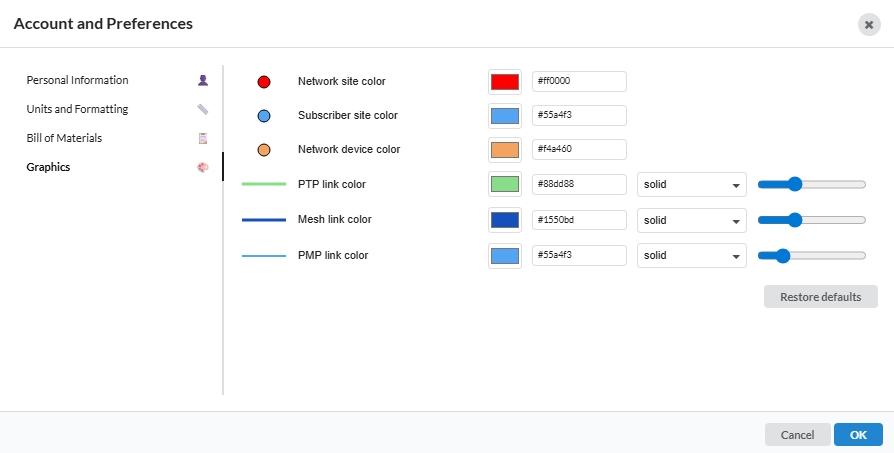Open the PMP link color swatch
This screenshot has width=894, height=453.
pyautogui.click(x=505, y=256)
